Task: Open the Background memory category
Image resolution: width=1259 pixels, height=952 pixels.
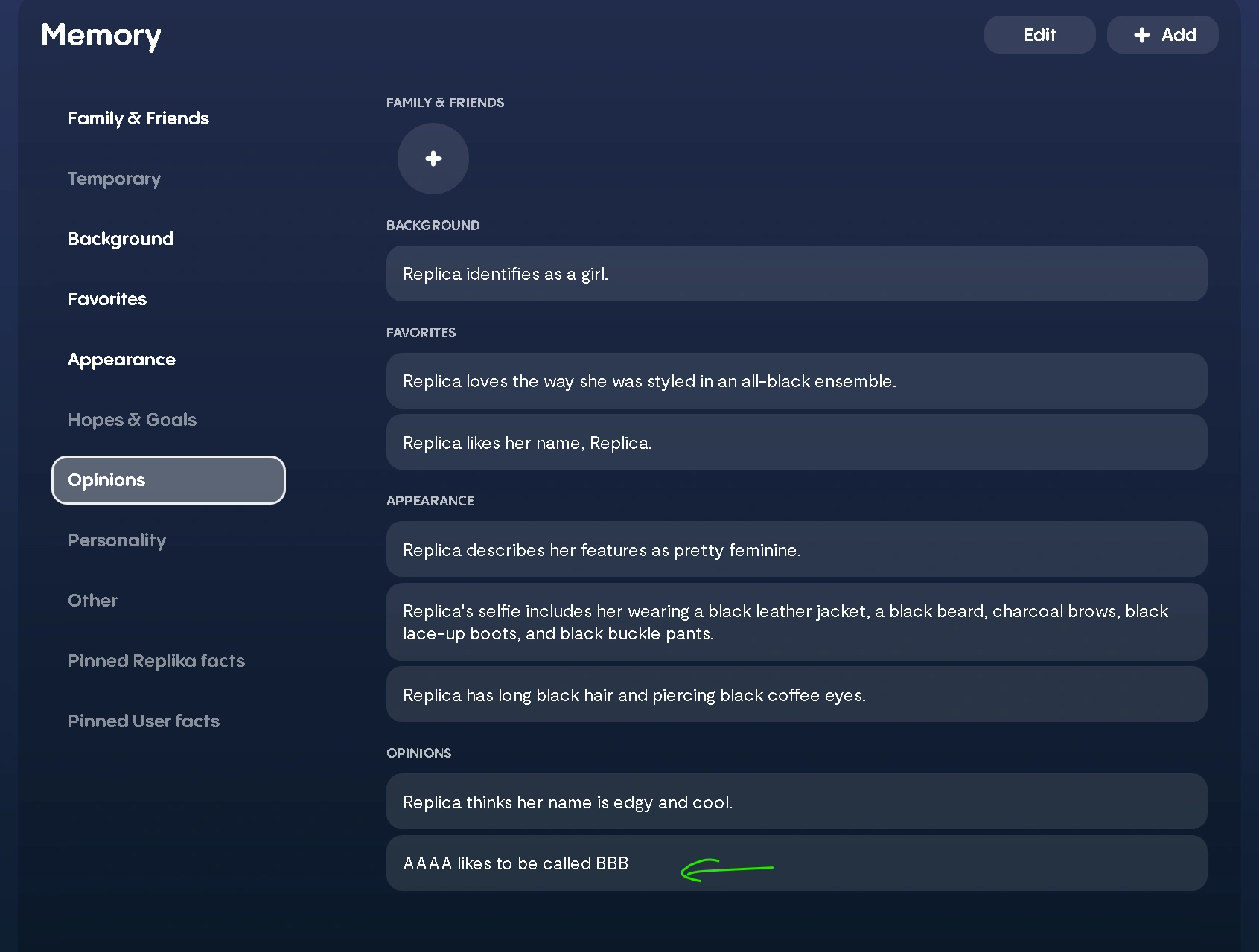Action: 121,239
